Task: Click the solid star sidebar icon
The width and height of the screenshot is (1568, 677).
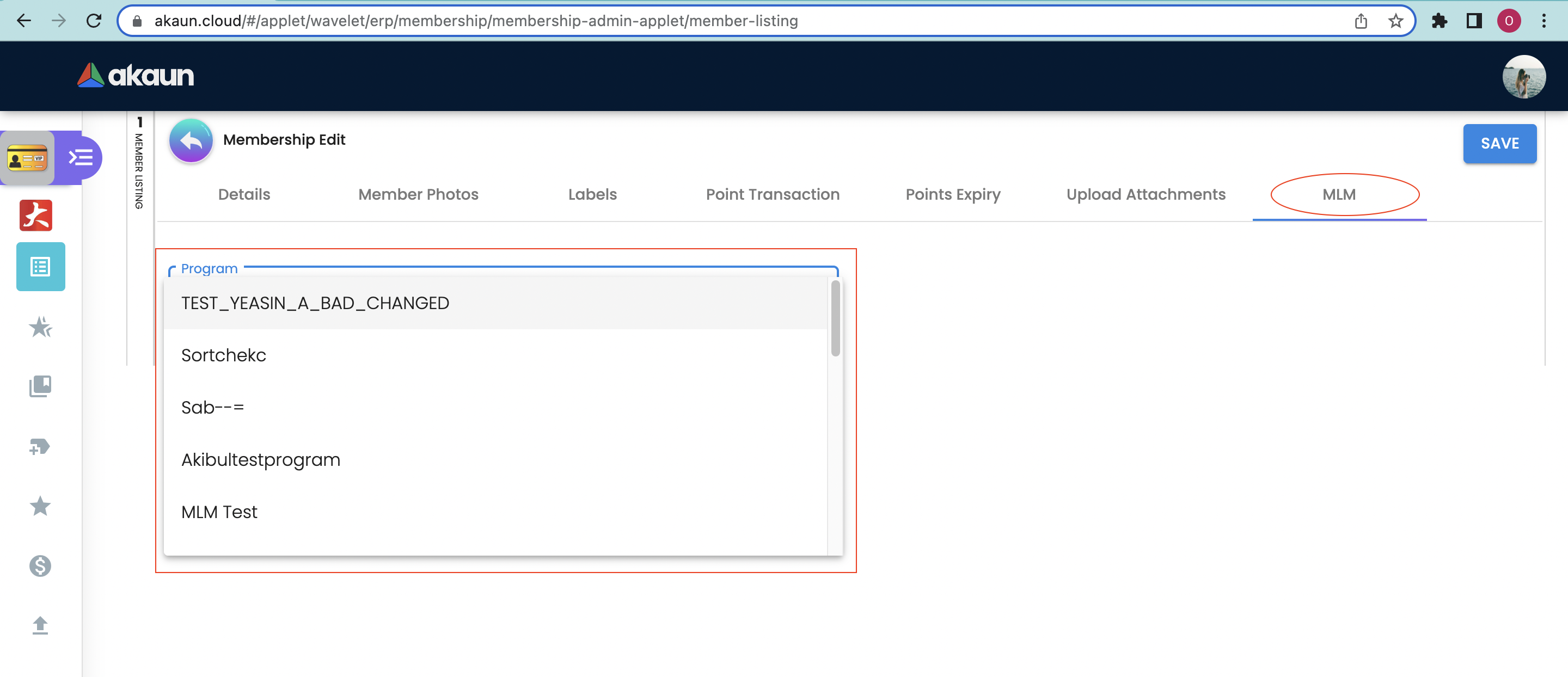Action: pyautogui.click(x=40, y=506)
